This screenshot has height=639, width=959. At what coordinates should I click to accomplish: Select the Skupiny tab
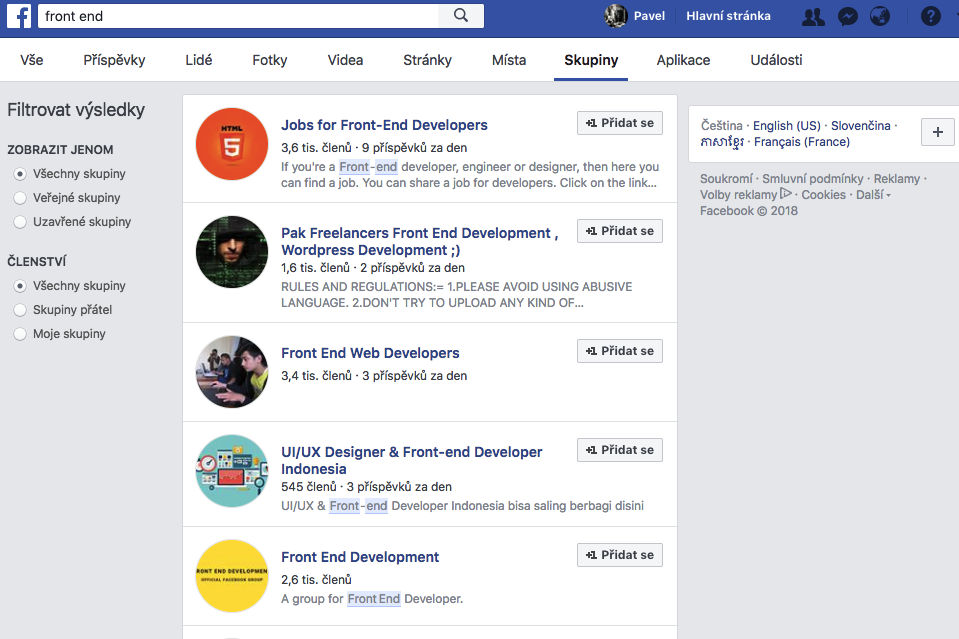591,60
